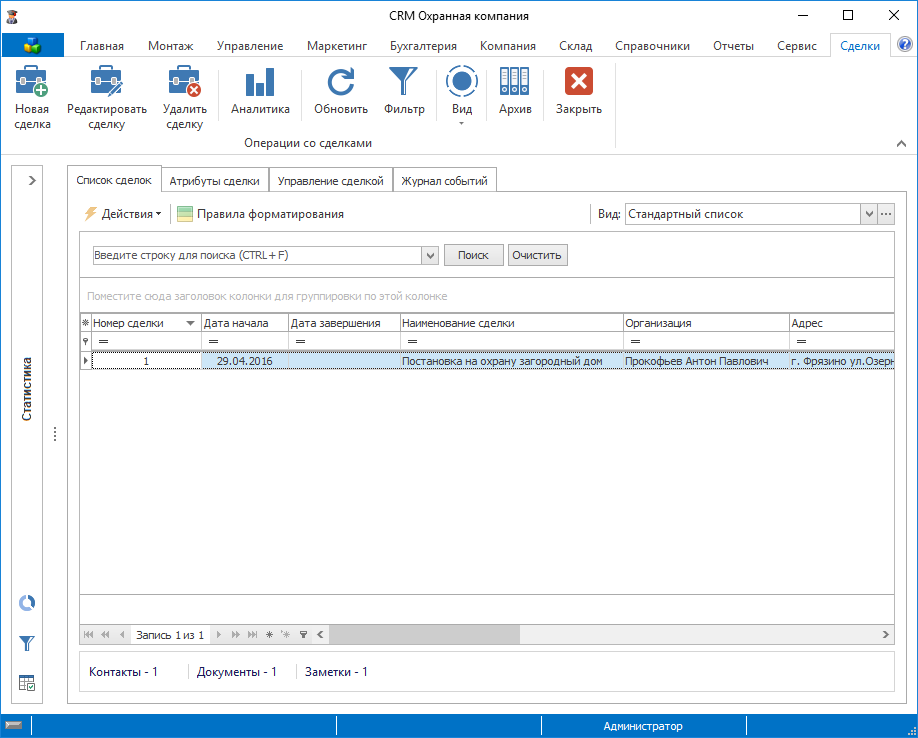Expand the Статистика side panel arrow
Viewport: 918px width, 738px height.
[x=32, y=180]
